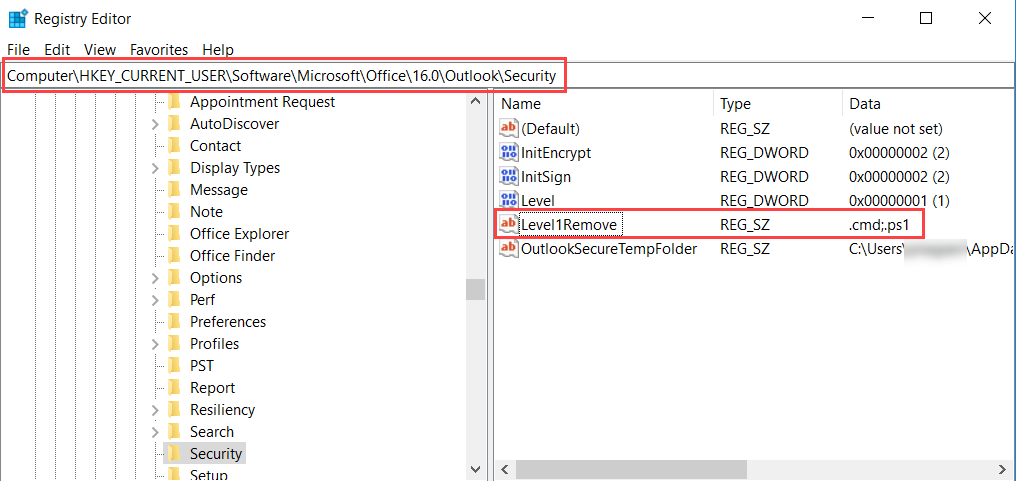Select the PST key label
The height and width of the screenshot is (481, 1016).
[202, 366]
